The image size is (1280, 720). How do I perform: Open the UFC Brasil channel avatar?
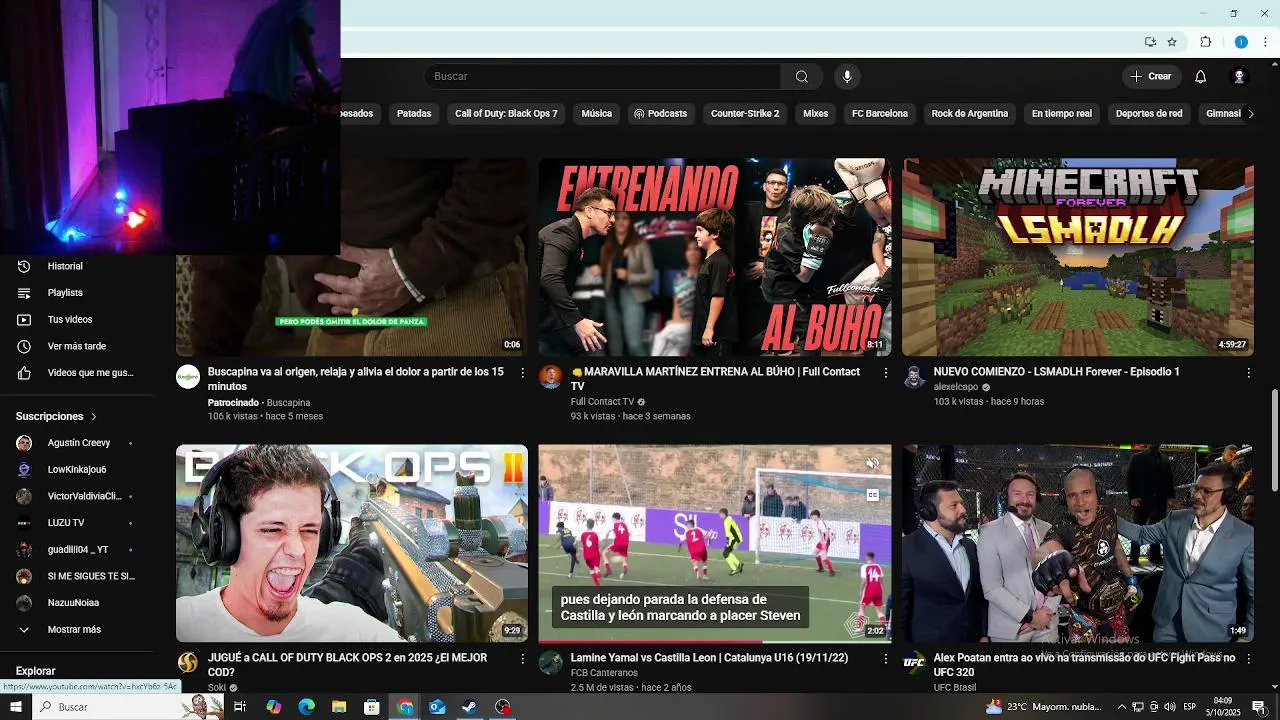(x=914, y=663)
